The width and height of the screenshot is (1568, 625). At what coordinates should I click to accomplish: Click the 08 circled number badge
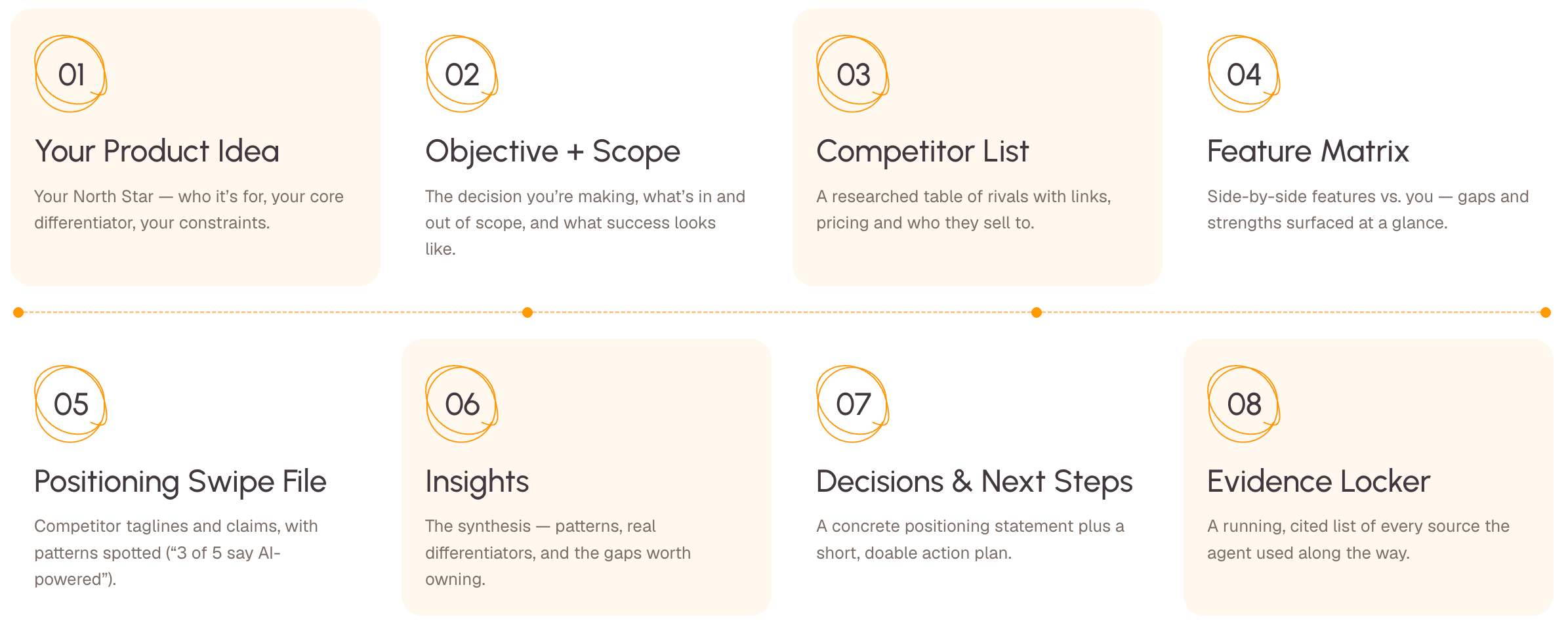1244,404
